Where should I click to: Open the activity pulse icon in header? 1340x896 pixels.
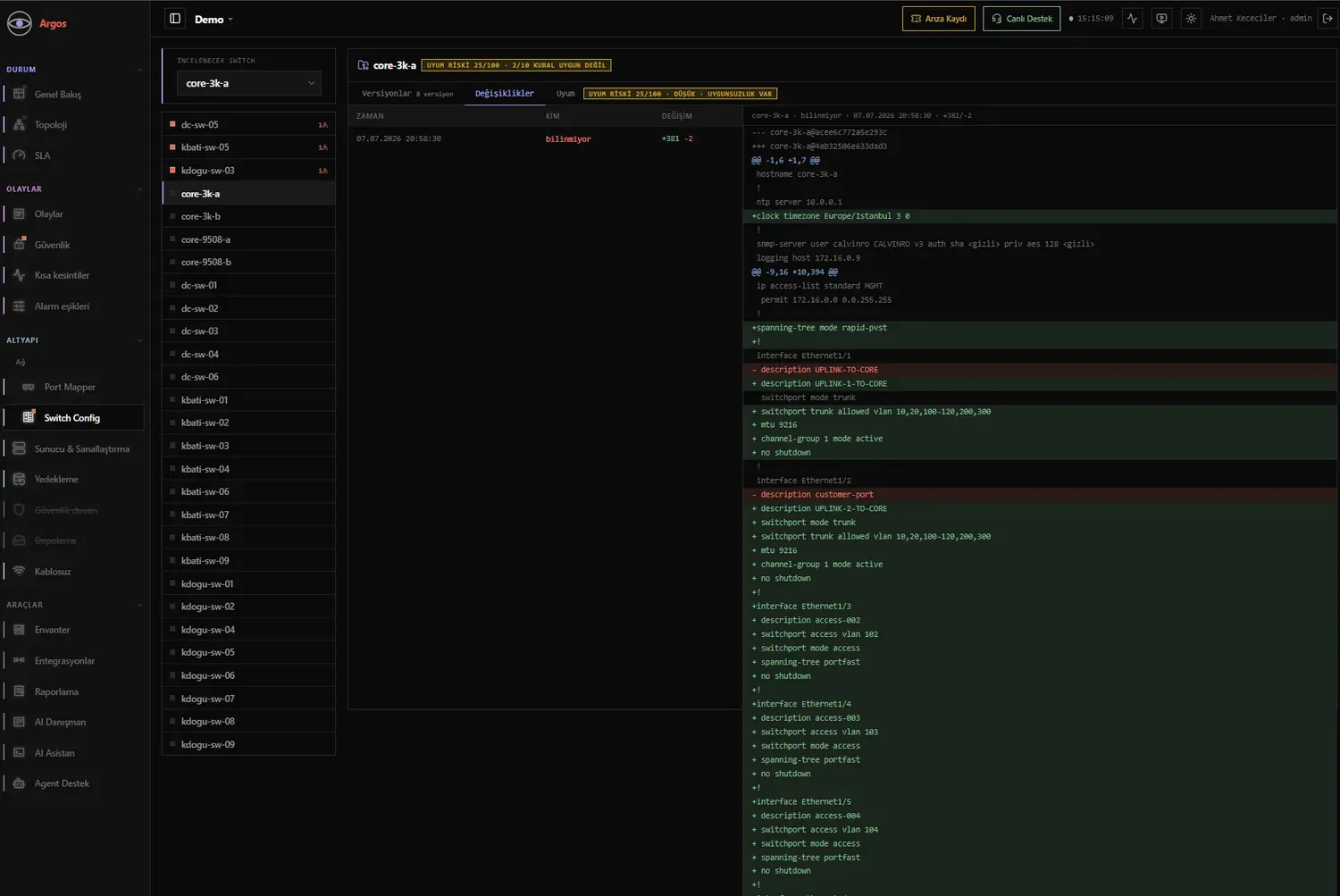[1133, 19]
